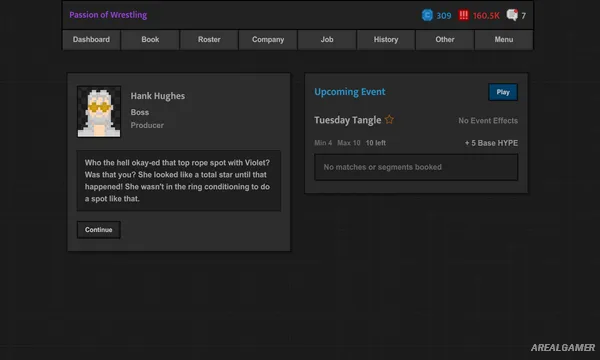Open the Dashboard tab

point(91,40)
